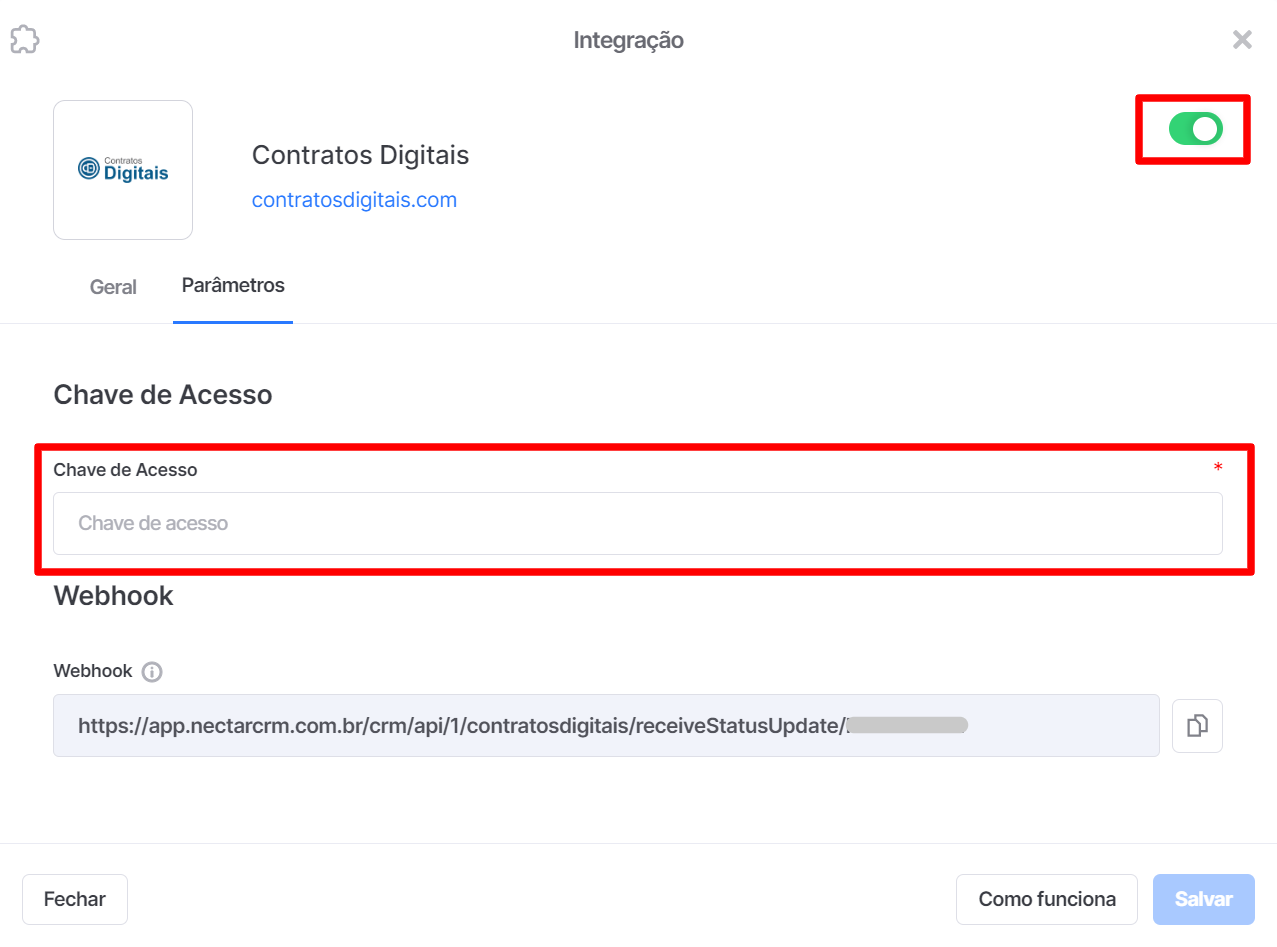
Task: Click the Contratos Digitais logo thumbnail
Action: point(123,170)
